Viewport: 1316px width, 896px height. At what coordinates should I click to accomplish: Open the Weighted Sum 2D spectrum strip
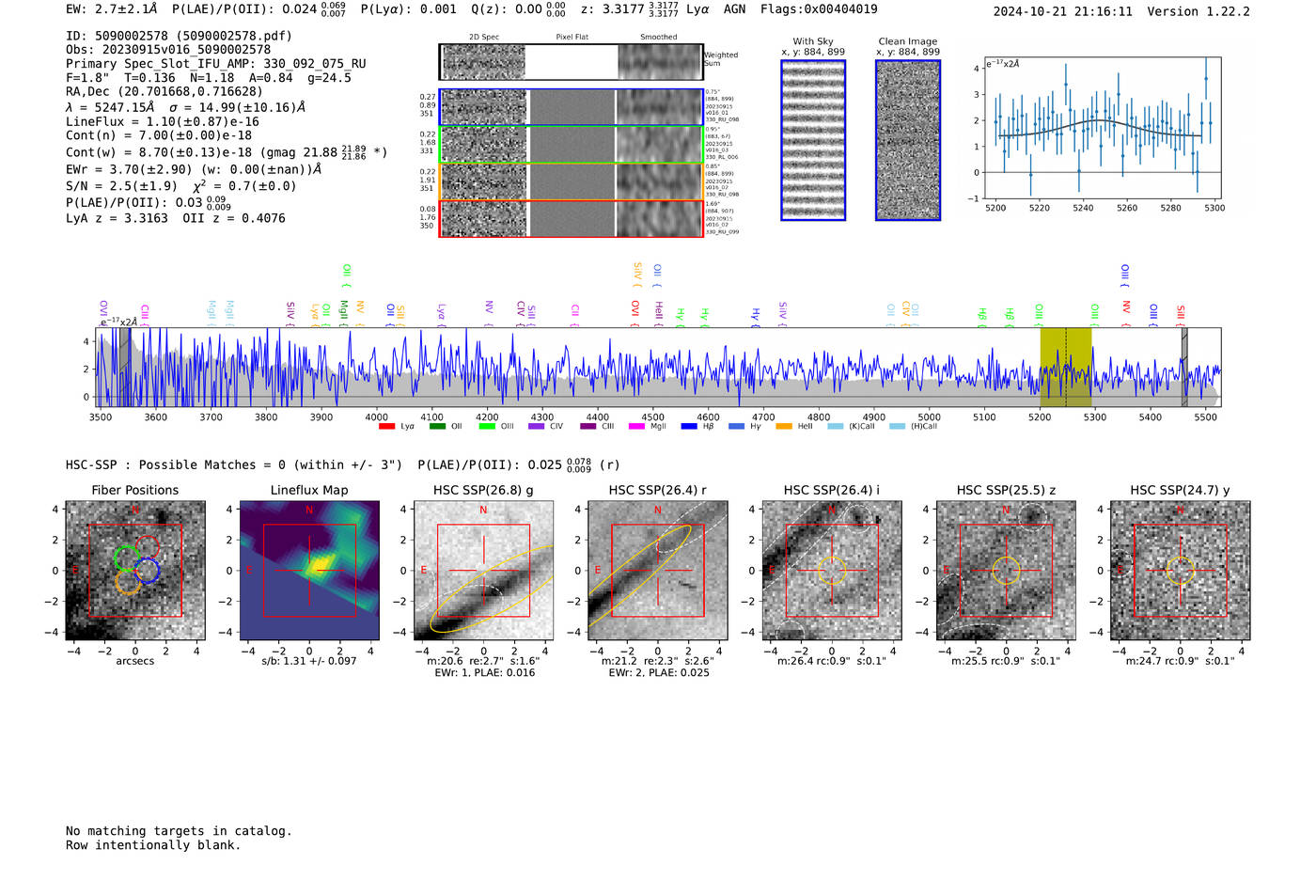[x=571, y=62]
